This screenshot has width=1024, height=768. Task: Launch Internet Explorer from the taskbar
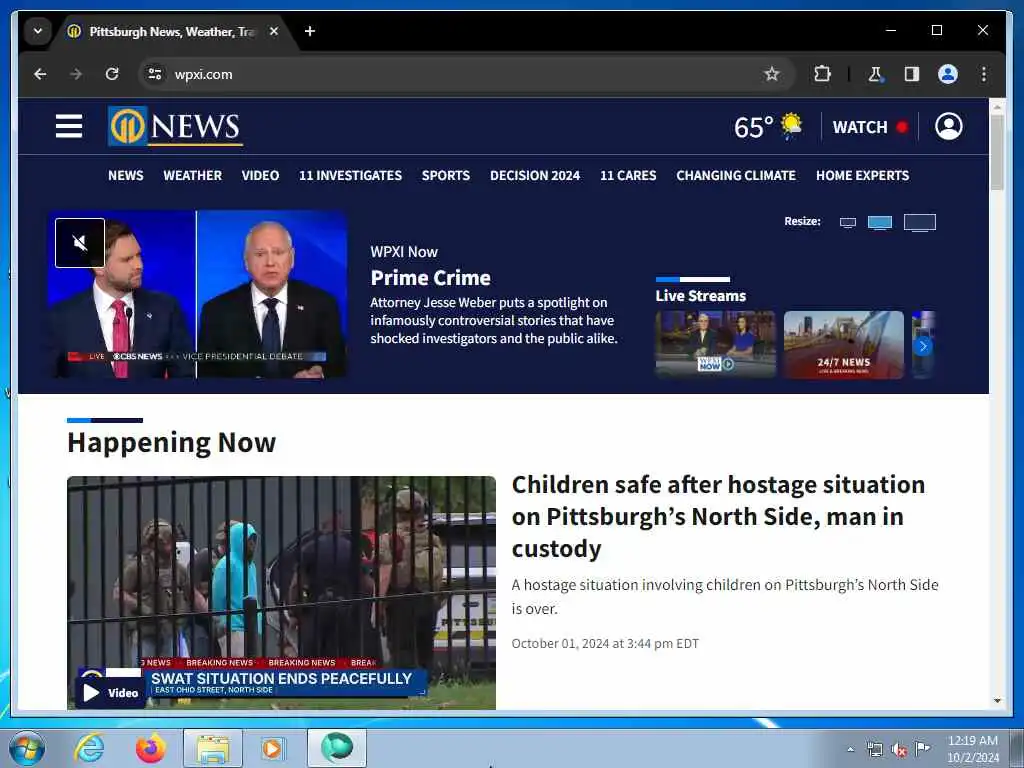(x=89, y=748)
